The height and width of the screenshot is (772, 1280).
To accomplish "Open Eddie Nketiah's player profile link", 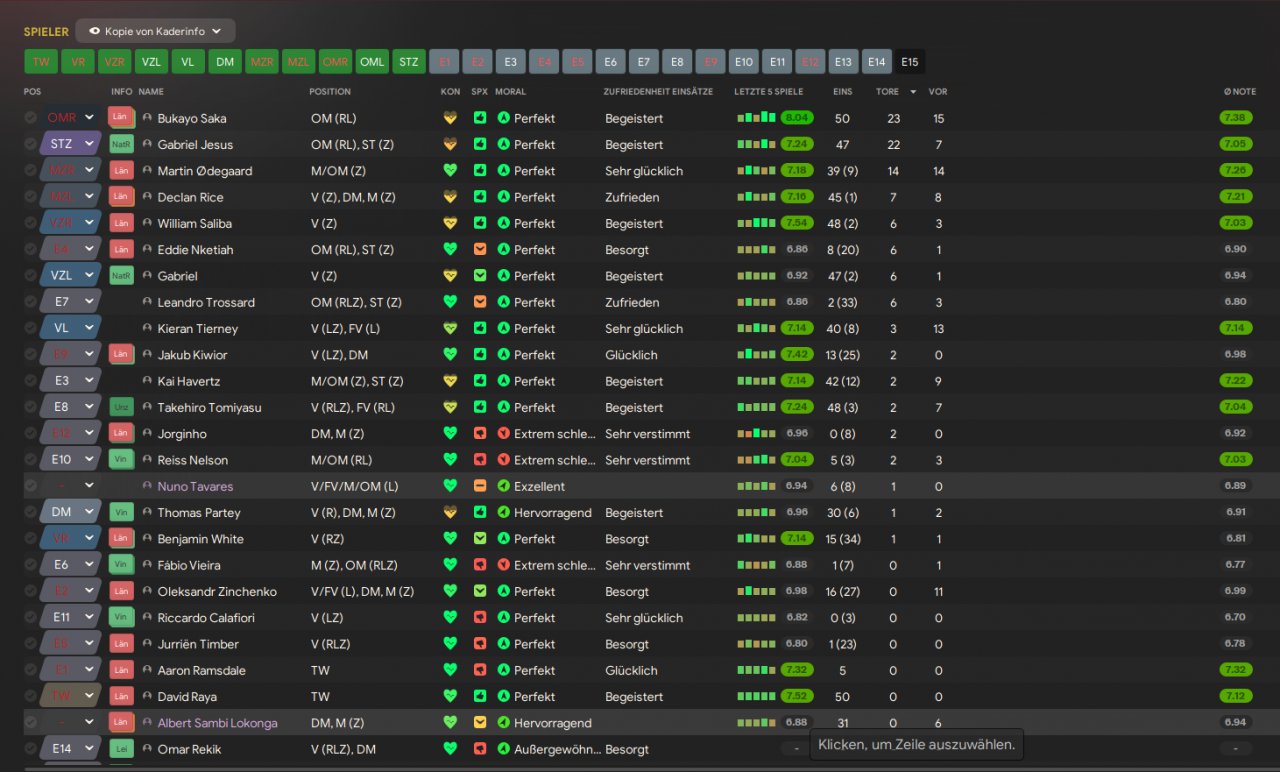I will 195,250.
